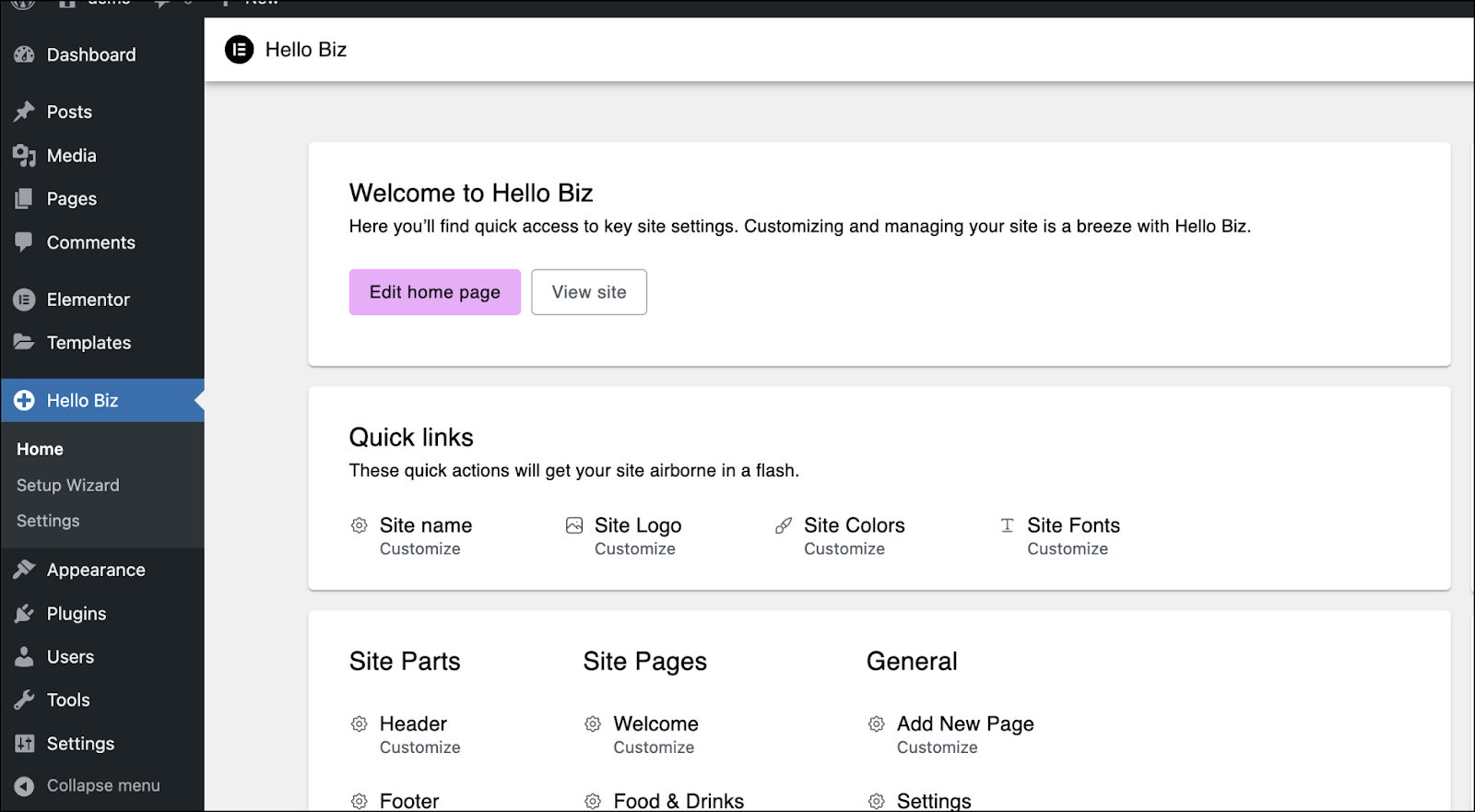Click the gear icon next to Site name
This screenshot has height=812, width=1475.
click(x=360, y=525)
